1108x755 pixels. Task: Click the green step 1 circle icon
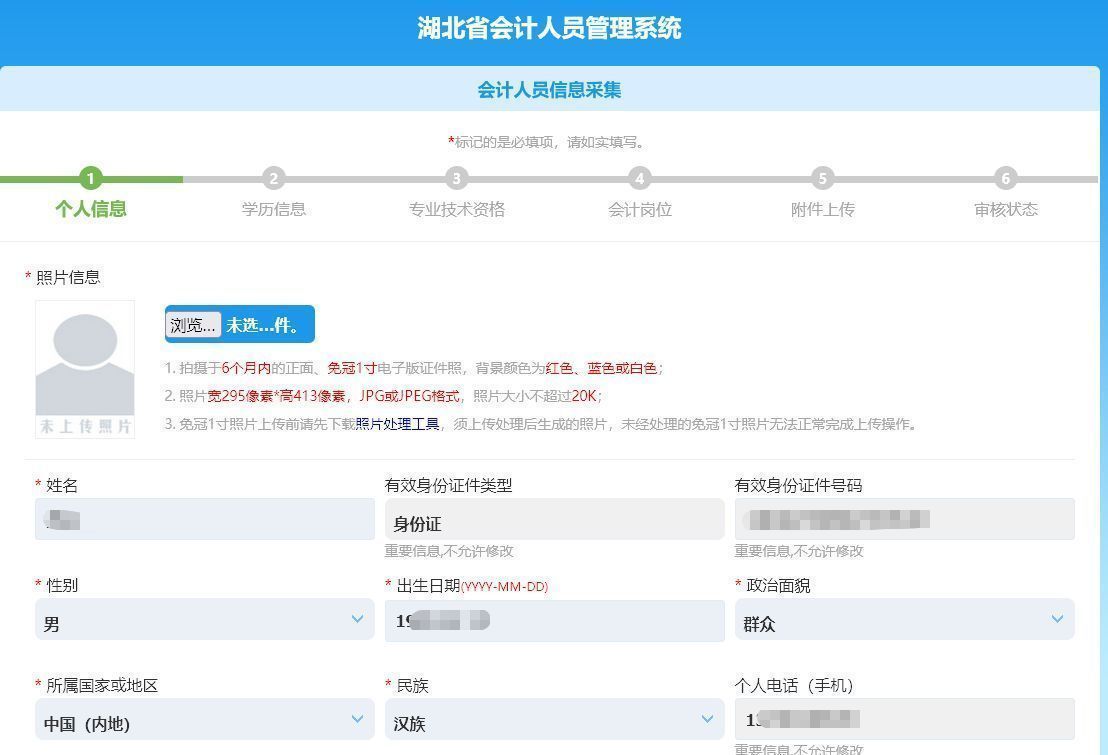pos(91,179)
